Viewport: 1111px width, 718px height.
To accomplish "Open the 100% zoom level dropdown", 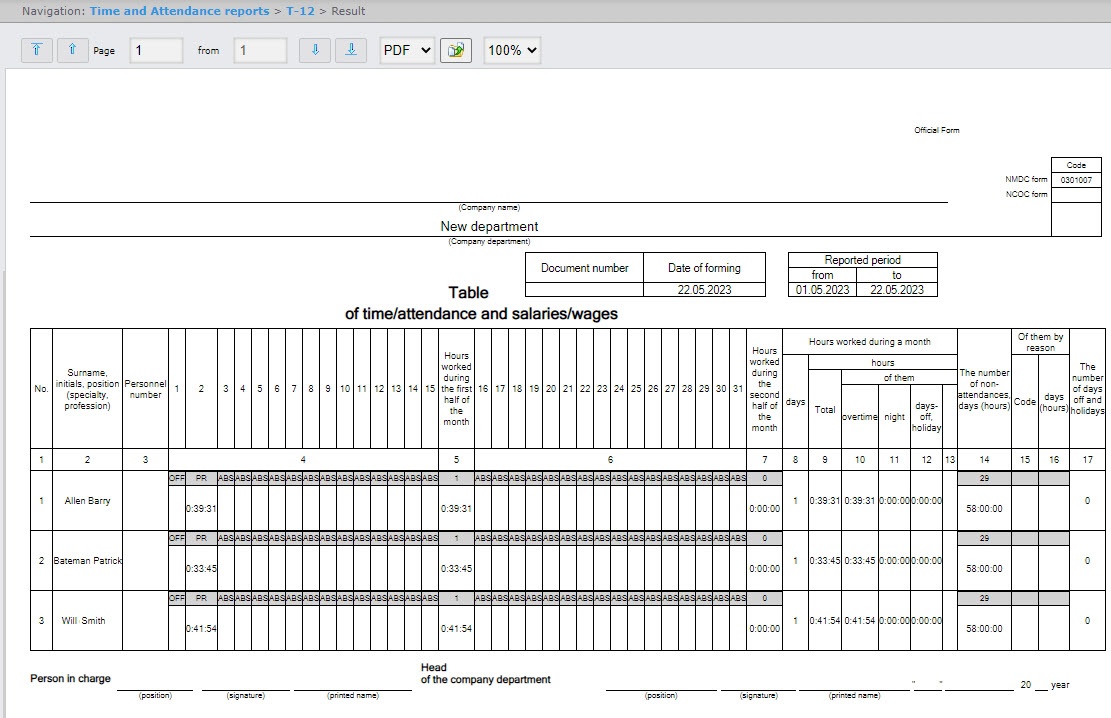I will pyautogui.click(x=511, y=50).
